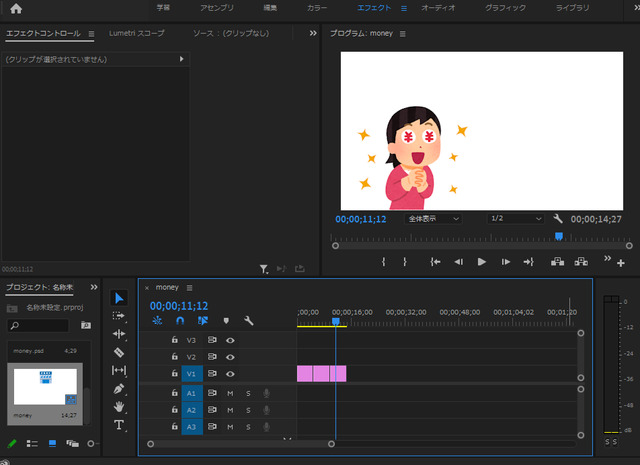The image size is (640, 465).
Task: Switch to アセンブリ workspace
Action: [217, 8]
